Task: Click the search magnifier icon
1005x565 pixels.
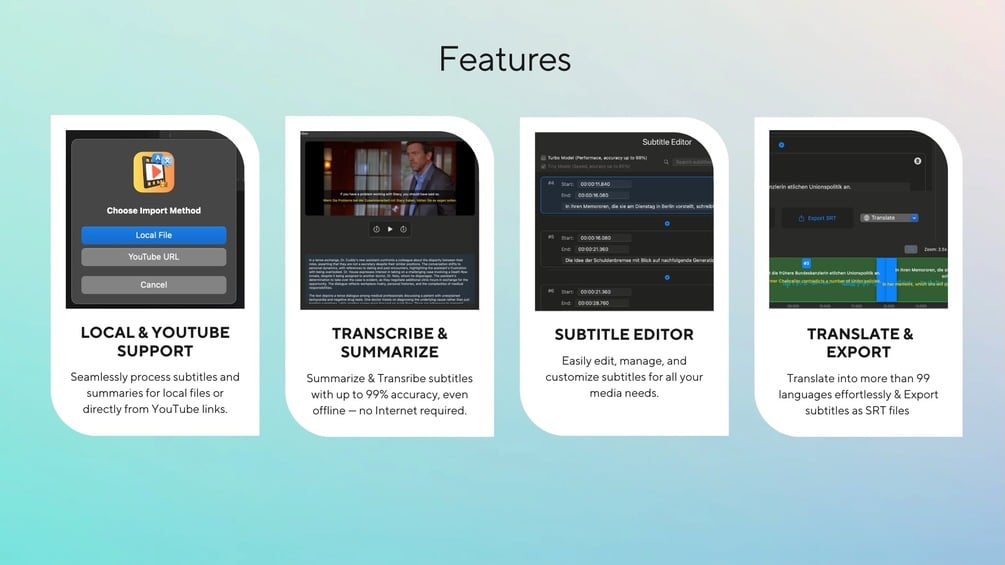Action: pyautogui.click(x=666, y=162)
